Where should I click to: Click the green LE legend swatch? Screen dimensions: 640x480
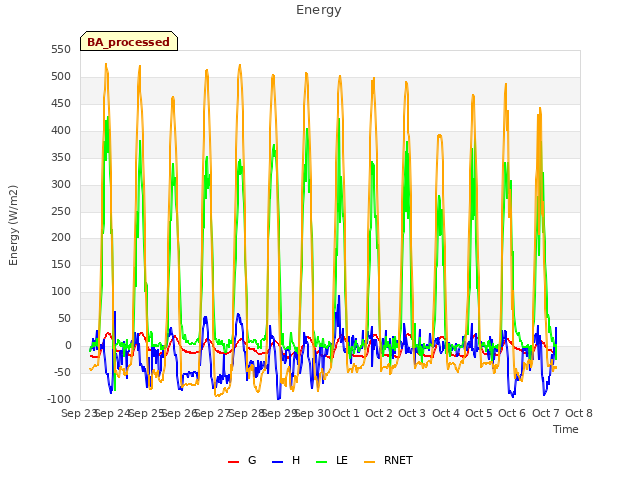point(322,462)
